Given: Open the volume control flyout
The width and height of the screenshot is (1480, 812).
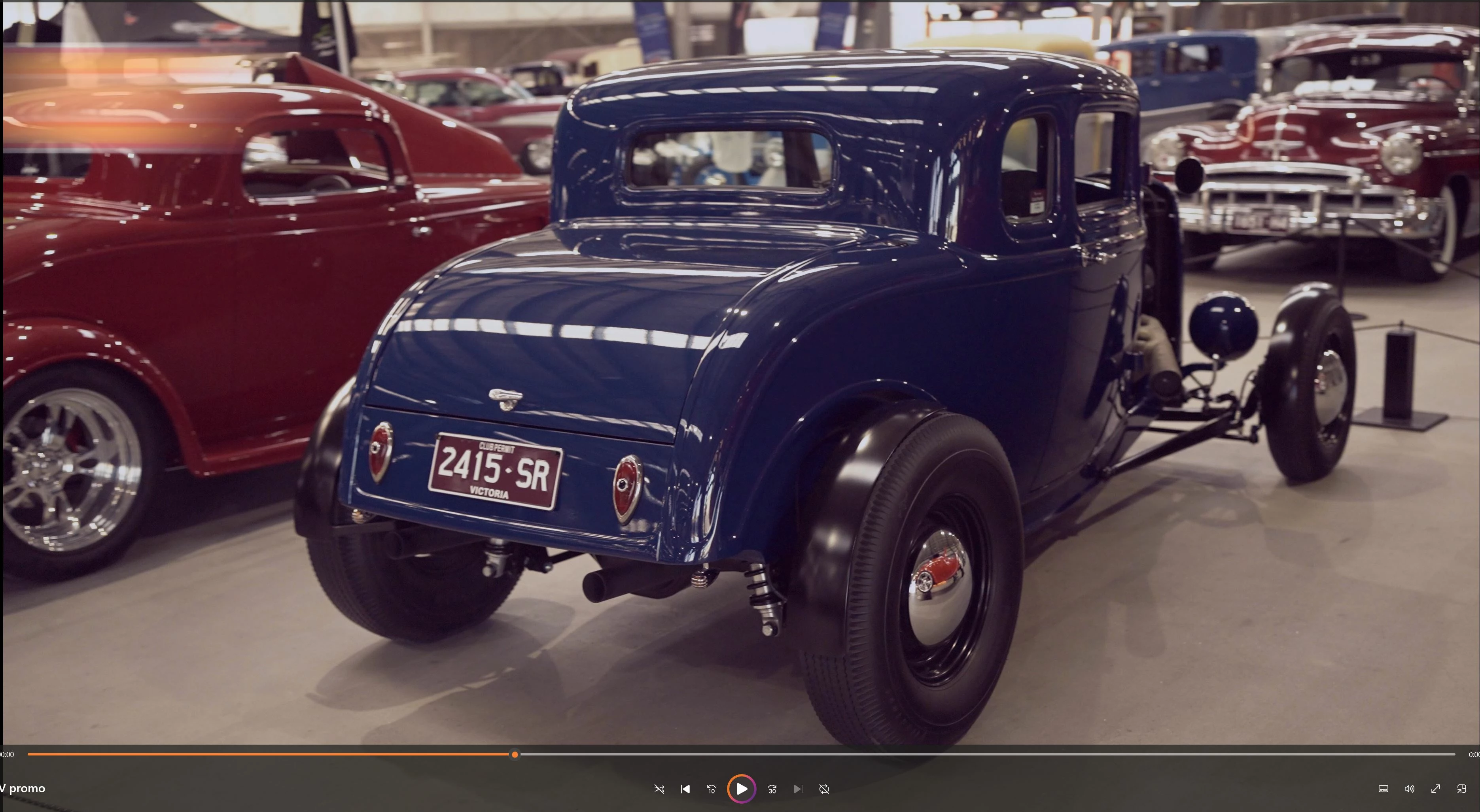Looking at the screenshot, I should (1409, 789).
